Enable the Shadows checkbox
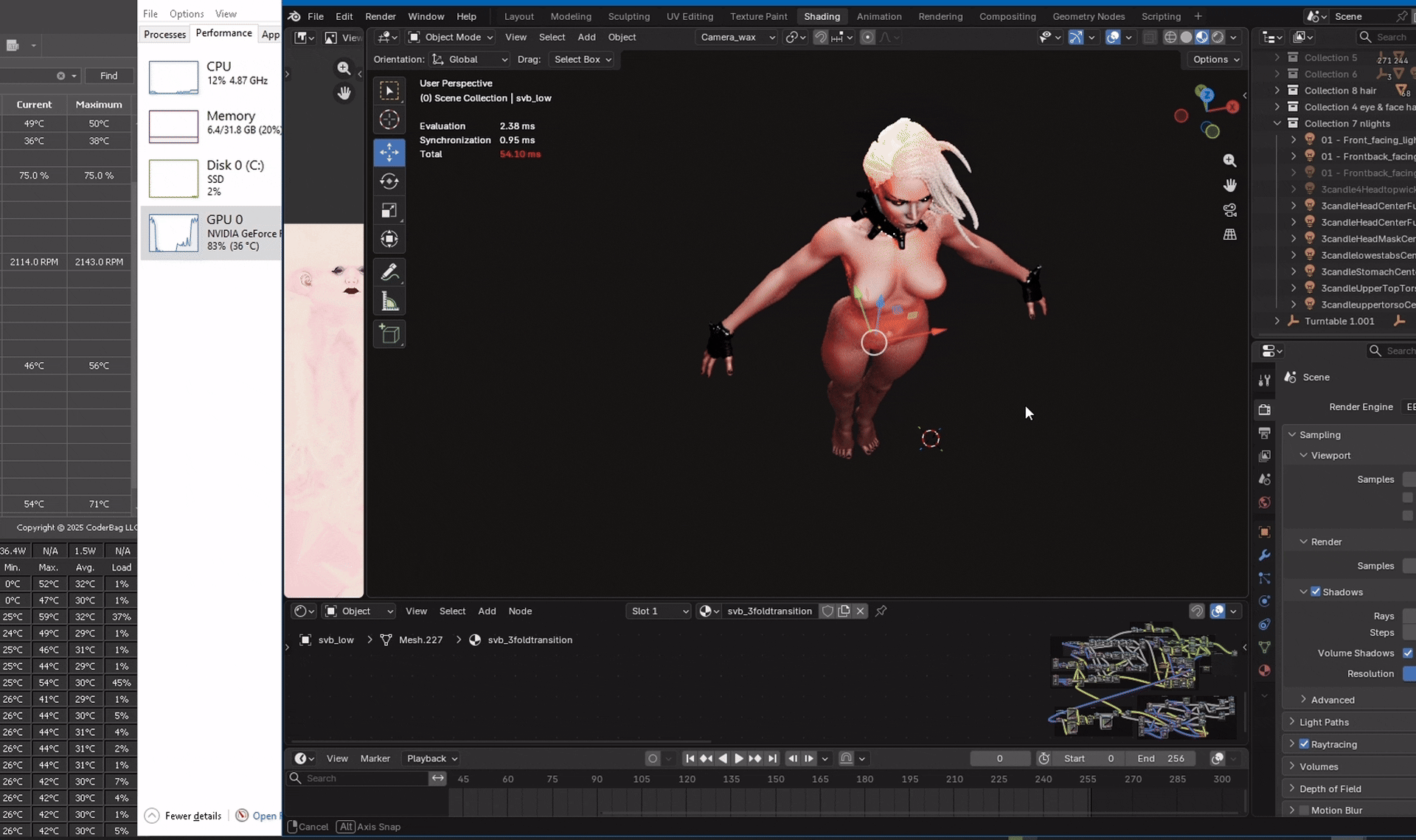Viewport: 1416px width, 840px height. click(x=1316, y=591)
